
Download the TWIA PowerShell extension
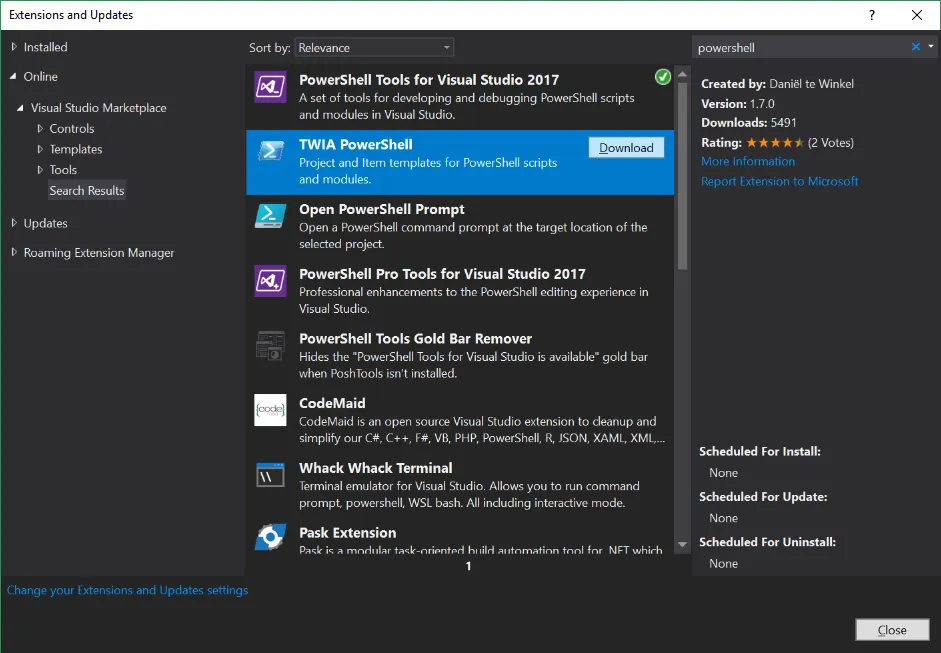[x=626, y=148]
